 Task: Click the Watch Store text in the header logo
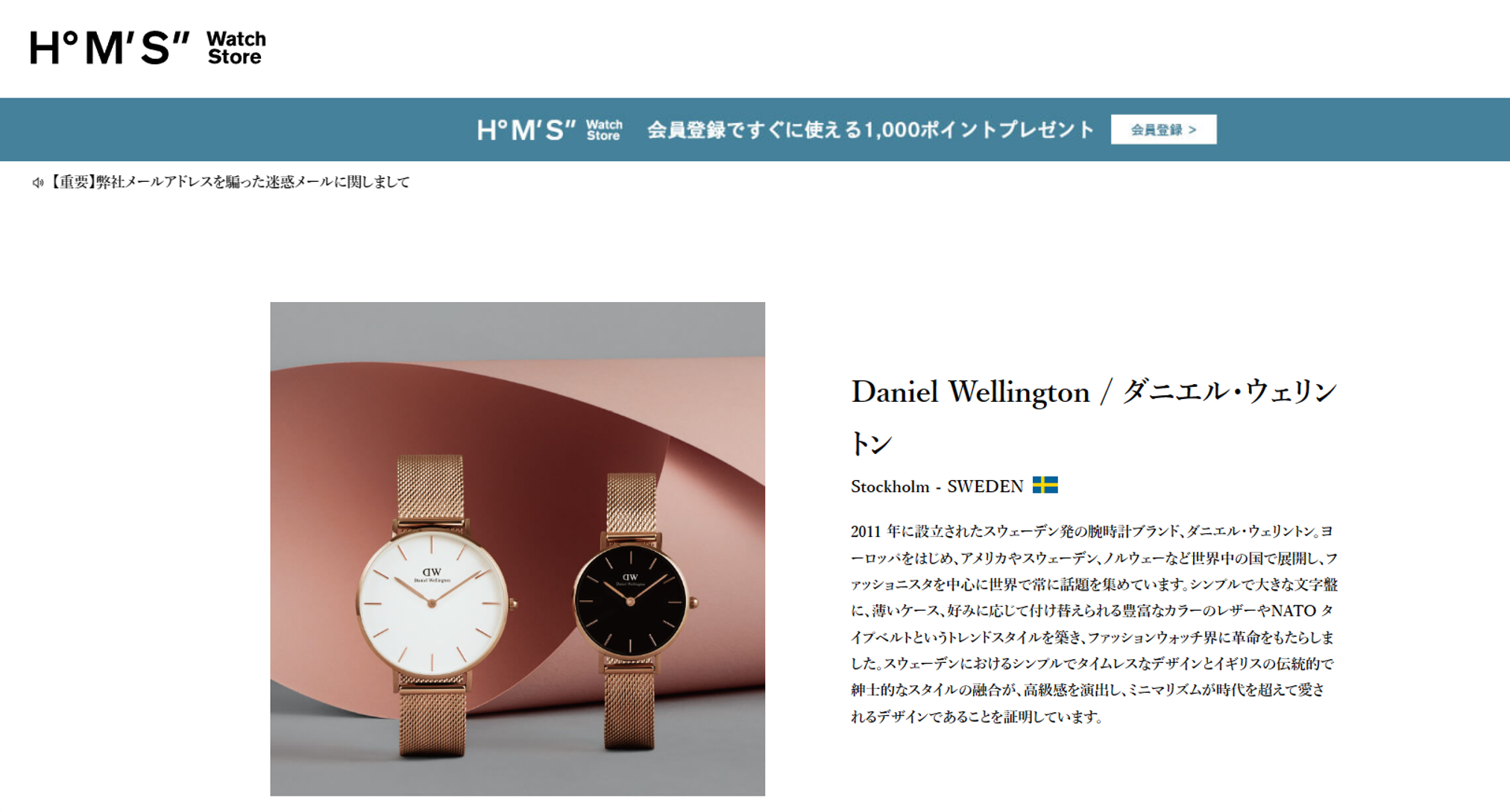(x=236, y=48)
